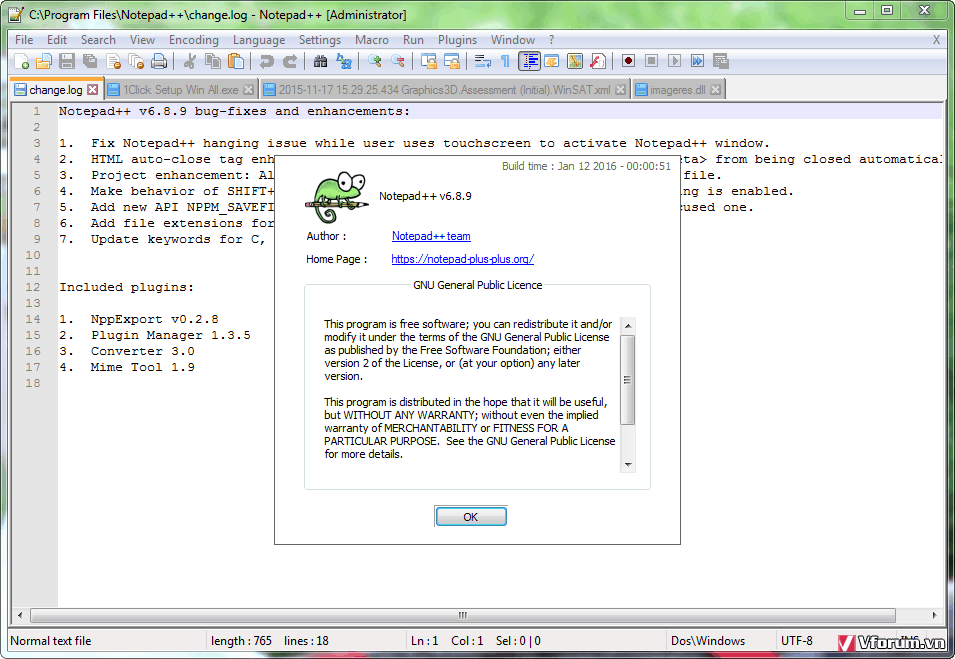
Task: Click the licence text scrollbar down arrow
Action: coord(628,464)
